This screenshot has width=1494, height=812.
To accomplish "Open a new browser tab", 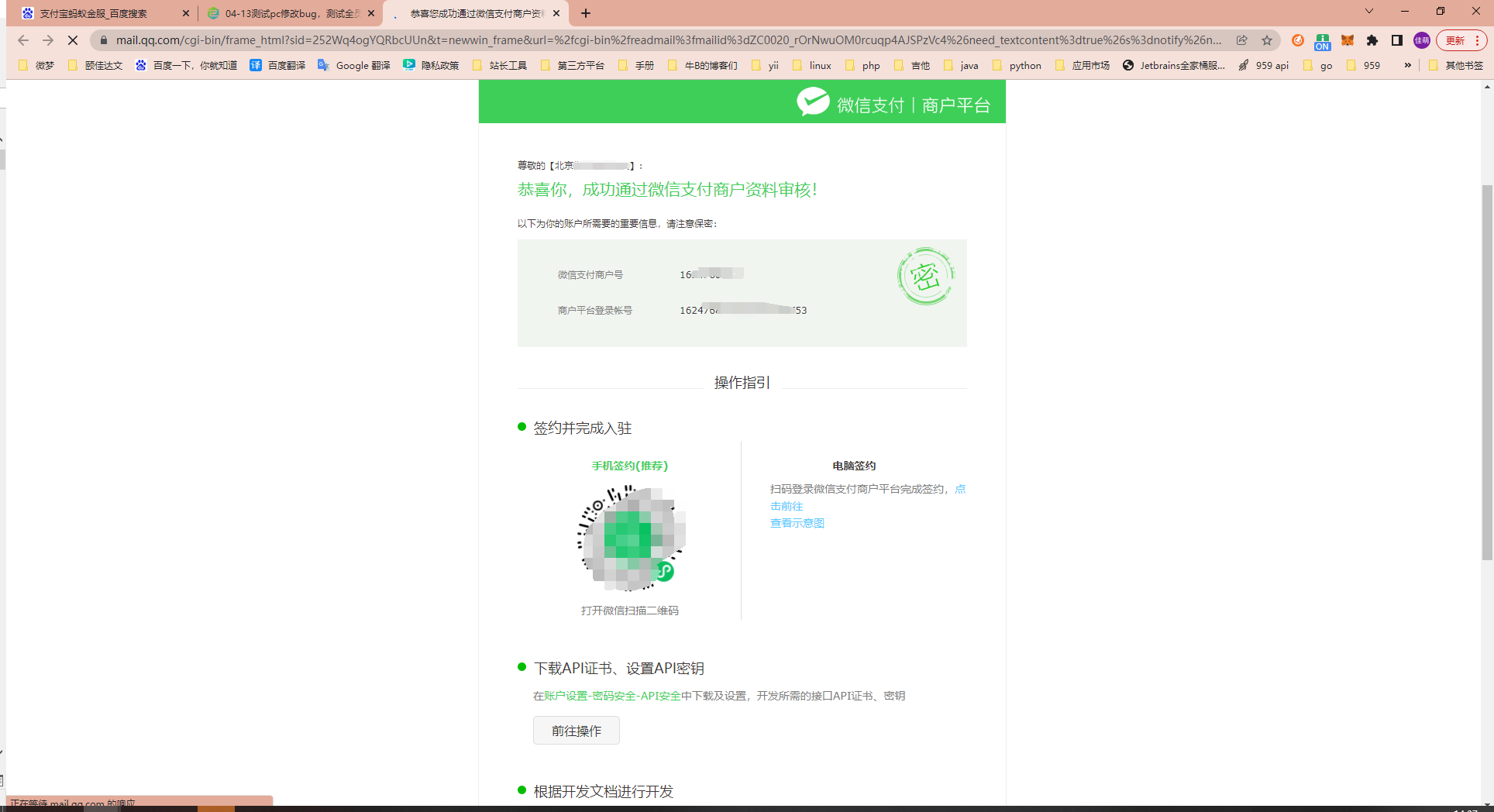I will (586, 13).
